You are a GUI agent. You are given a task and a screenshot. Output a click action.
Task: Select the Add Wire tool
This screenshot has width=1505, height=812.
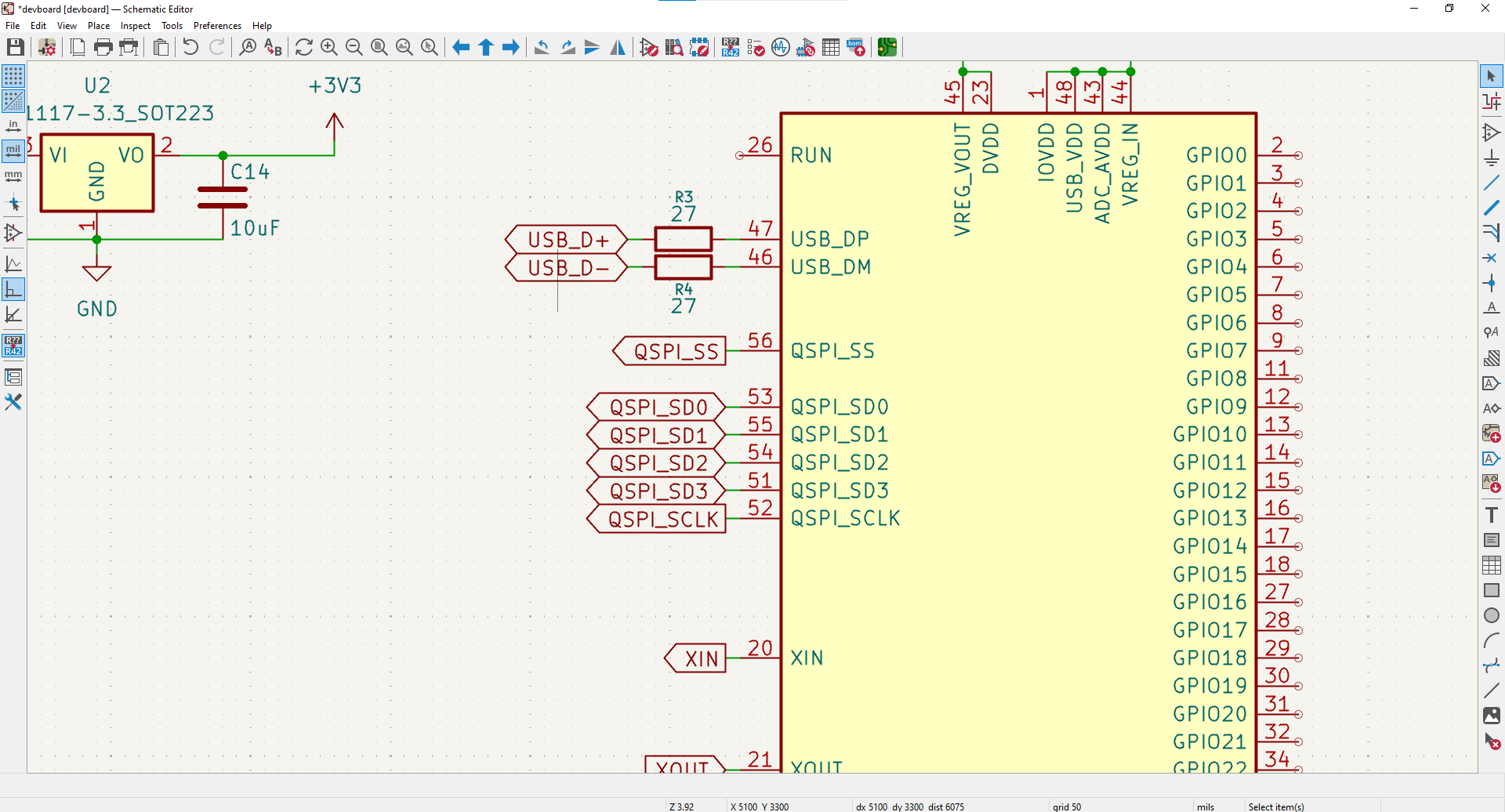[1491, 183]
